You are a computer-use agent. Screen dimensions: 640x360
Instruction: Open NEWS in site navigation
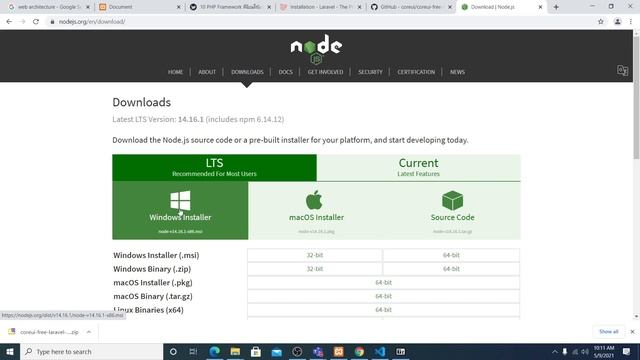pyautogui.click(x=457, y=72)
